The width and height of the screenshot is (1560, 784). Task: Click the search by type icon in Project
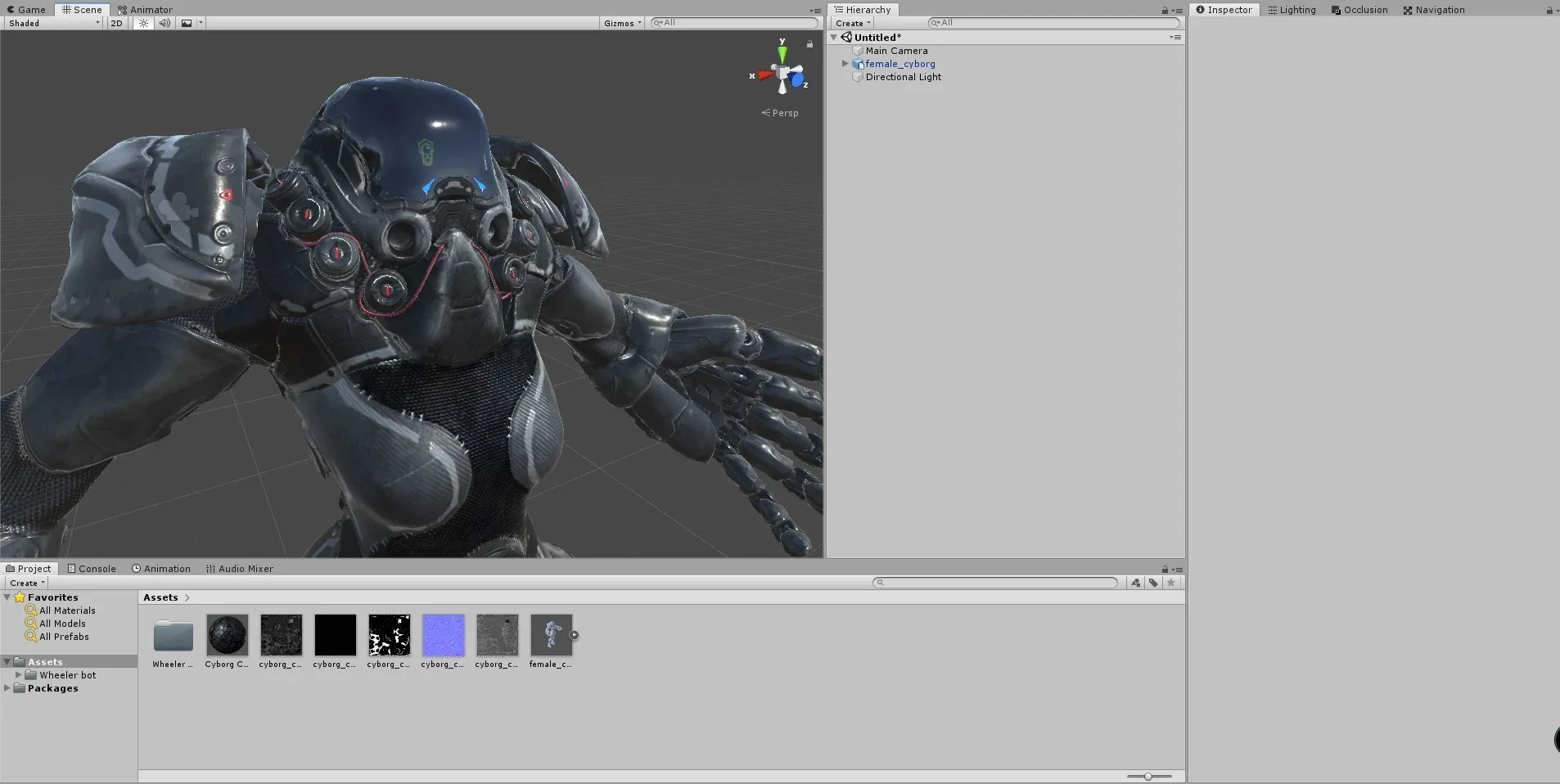pos(1134,582)
